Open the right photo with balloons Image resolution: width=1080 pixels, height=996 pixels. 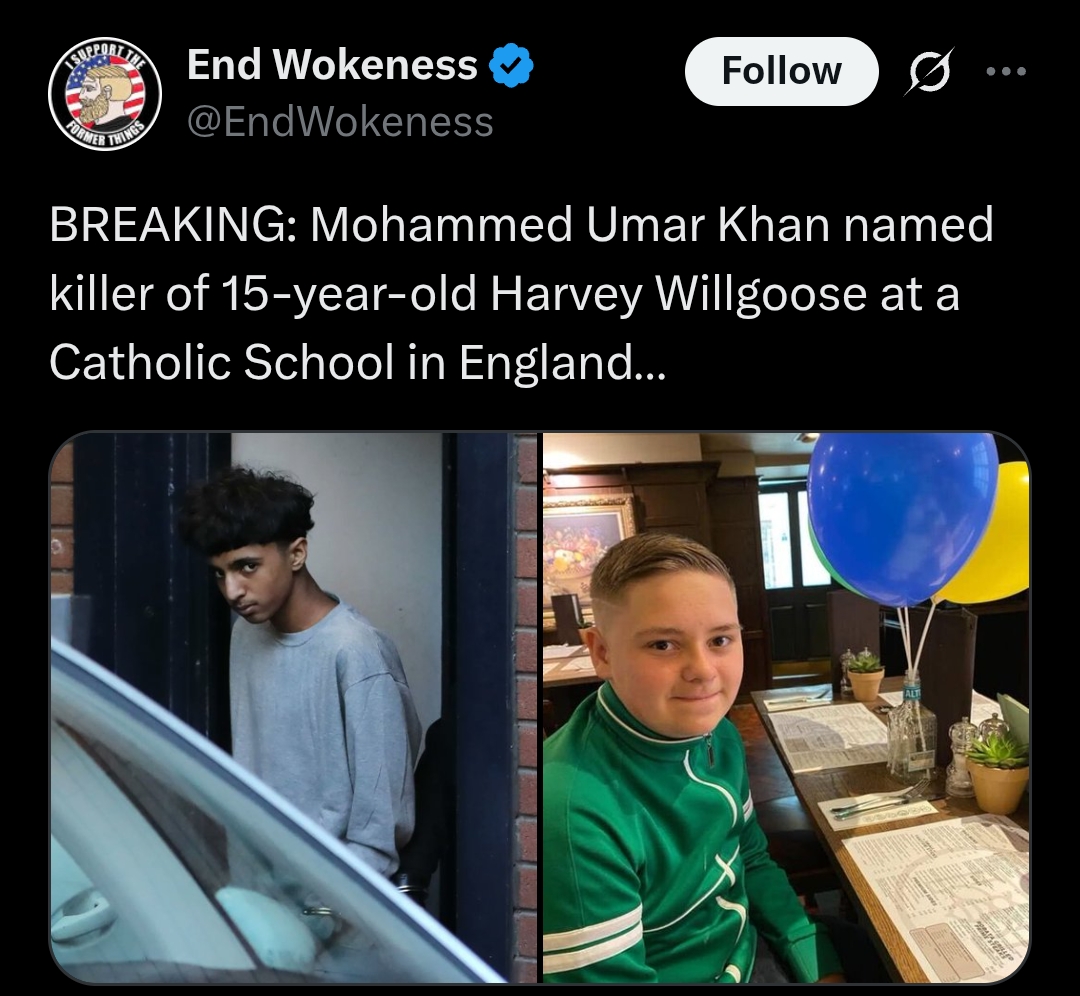786,707
